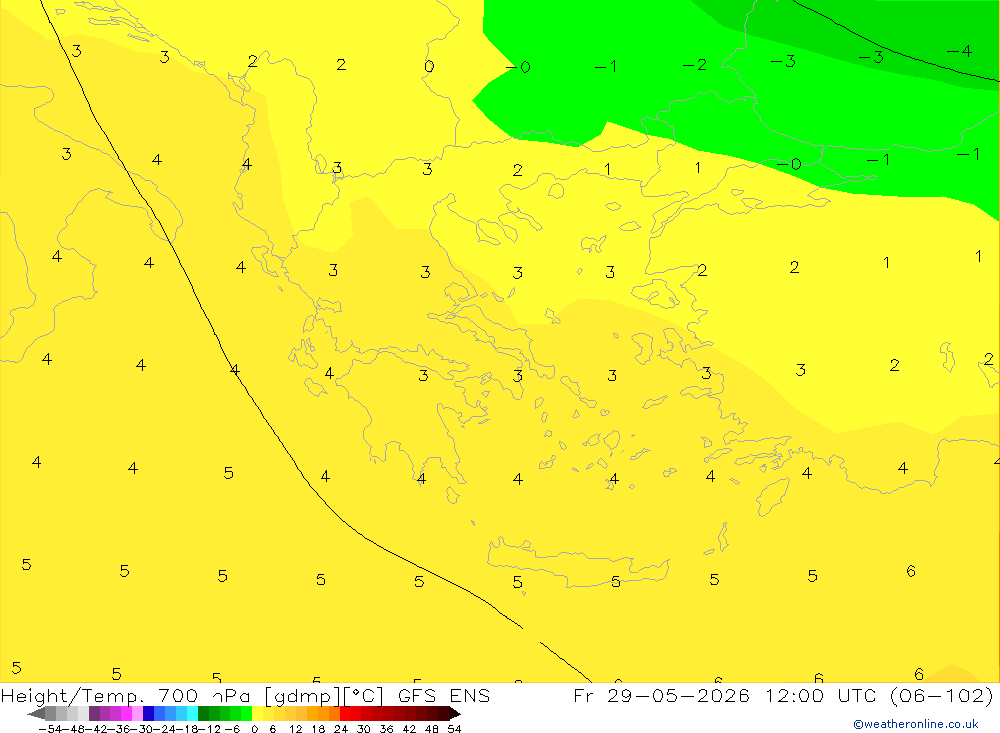Click the '12:00 UTC' time text
This screenshot has width=1000, height=733.
pos(823,695)
